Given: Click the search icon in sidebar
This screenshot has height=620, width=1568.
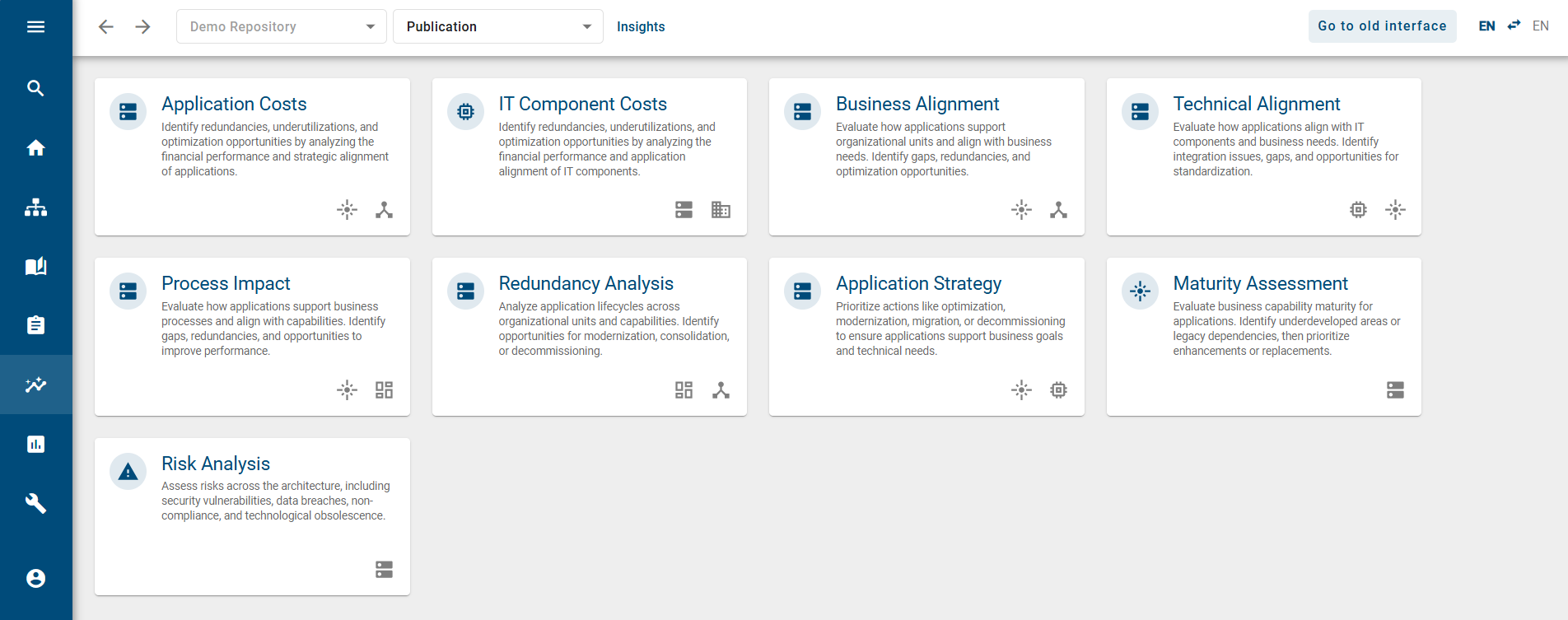Looking at the screenshot, I should click(x=35, y=88).
